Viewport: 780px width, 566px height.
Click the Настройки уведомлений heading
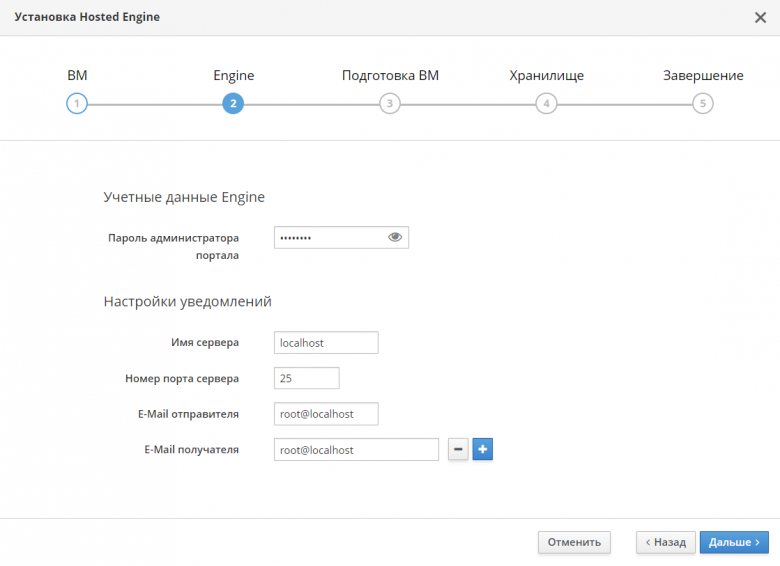(188, 301)
